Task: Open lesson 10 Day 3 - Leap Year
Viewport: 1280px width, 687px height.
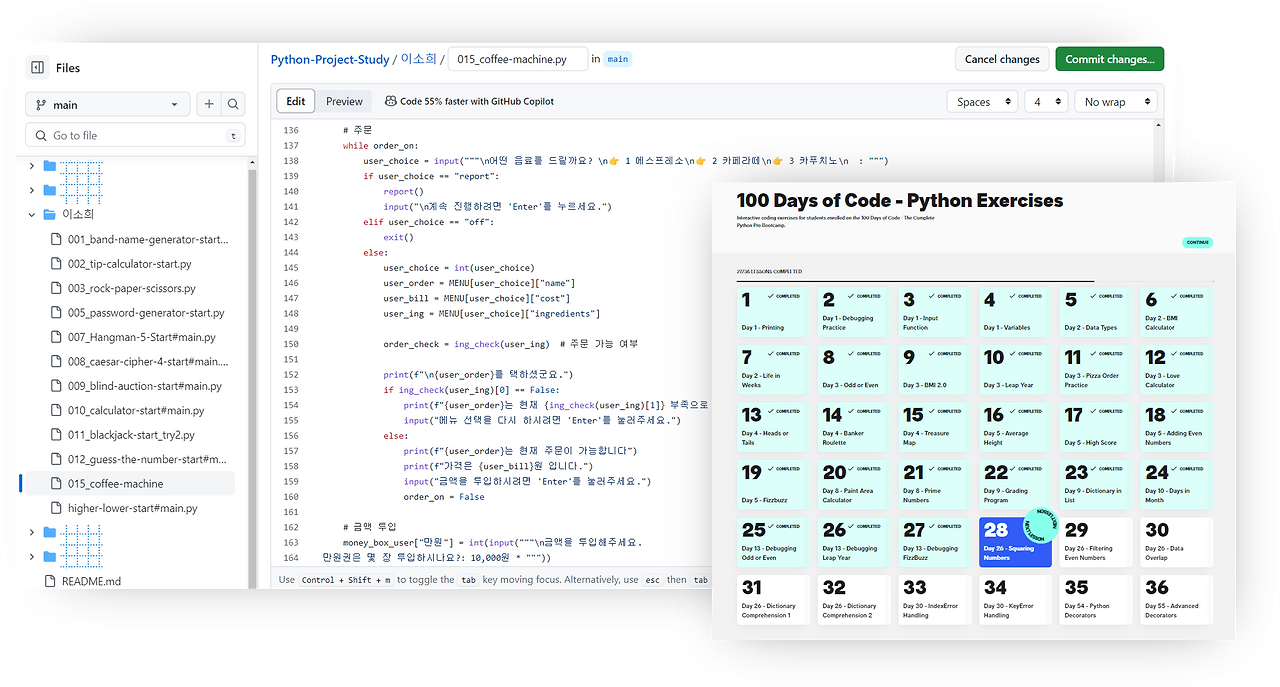Action: click(1015, 369)
